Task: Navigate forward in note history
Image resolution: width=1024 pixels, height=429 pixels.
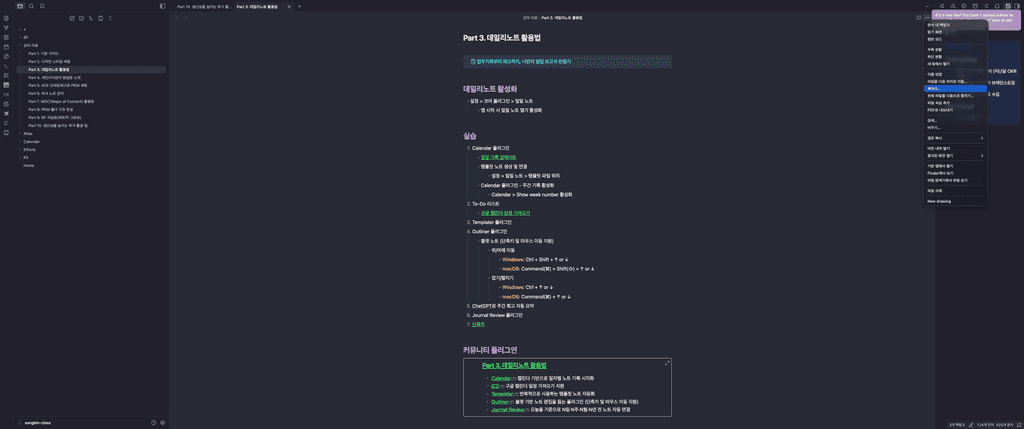Action: coord(185,18)
